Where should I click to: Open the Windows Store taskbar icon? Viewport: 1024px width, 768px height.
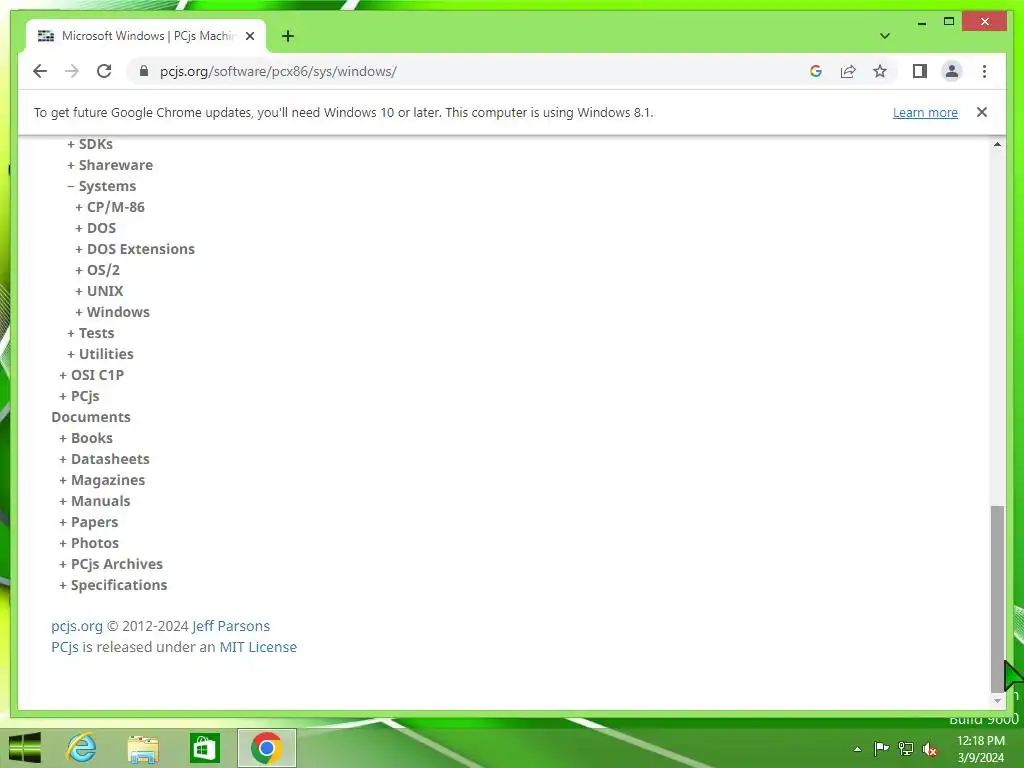click(x=204, y=748)
